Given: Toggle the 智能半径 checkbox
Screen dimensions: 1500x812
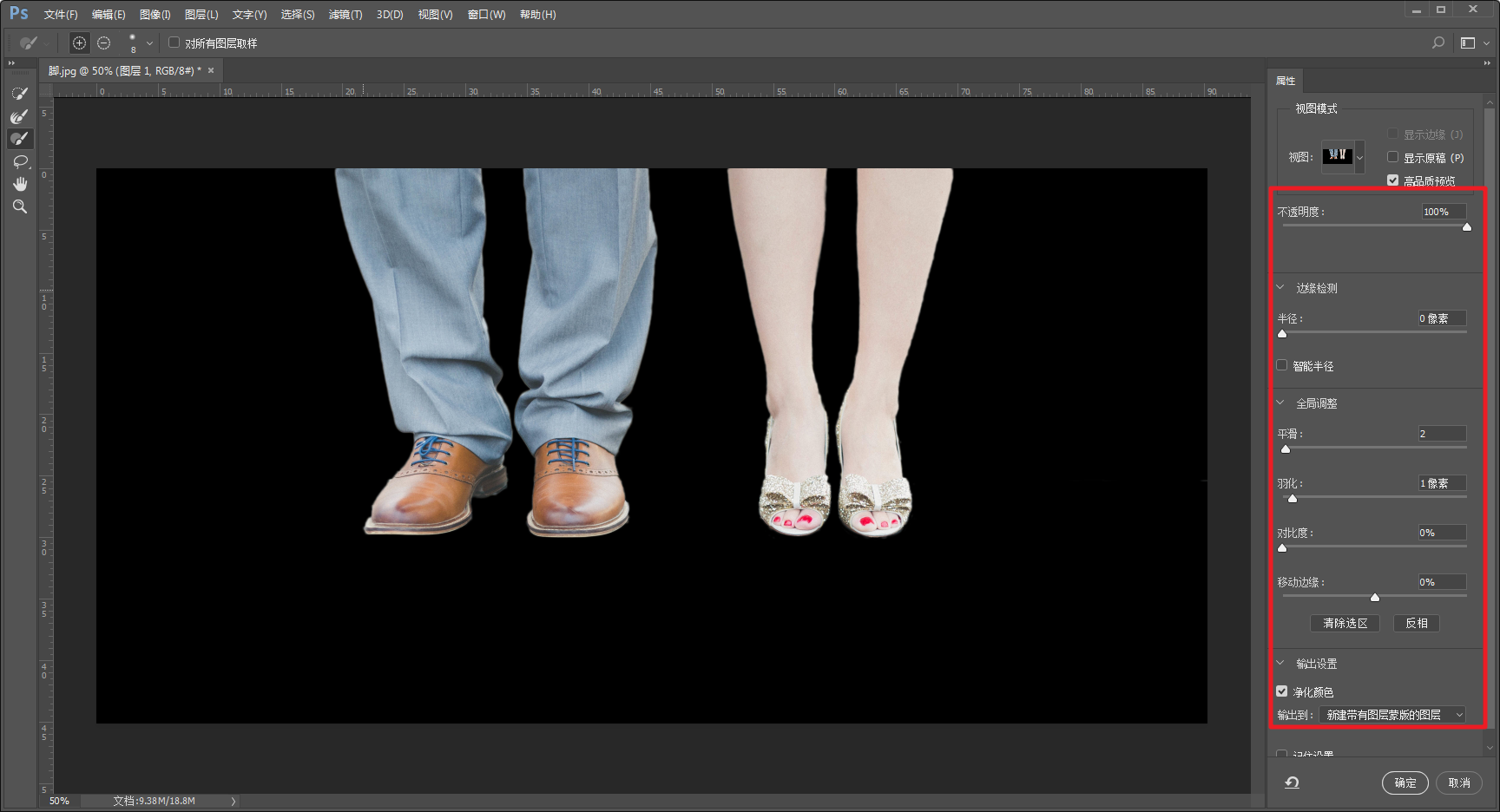Looking at the screenshot, I should pos(1282,365).
